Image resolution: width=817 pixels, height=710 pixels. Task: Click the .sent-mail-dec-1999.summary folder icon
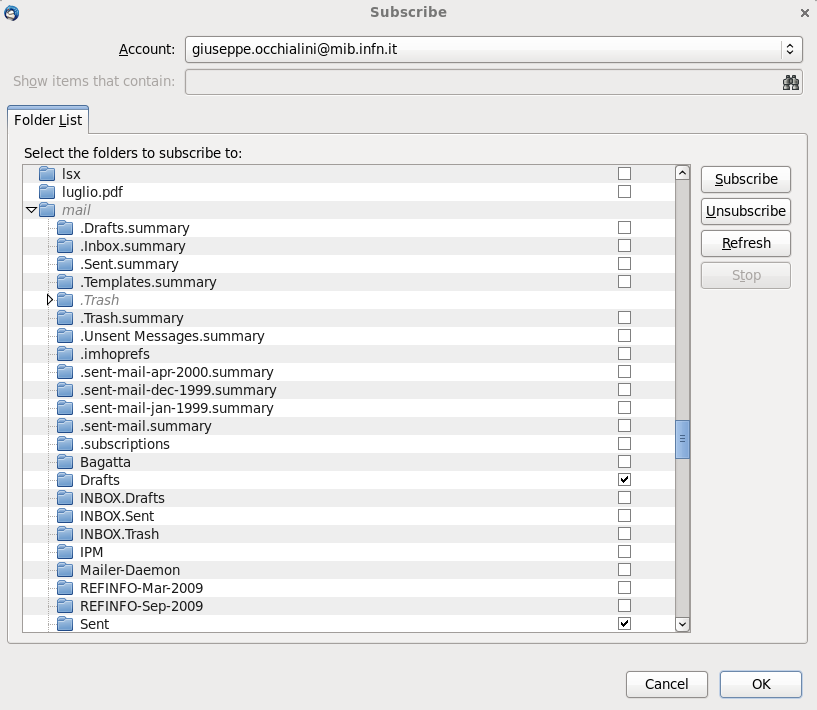(x=65, y=390)
